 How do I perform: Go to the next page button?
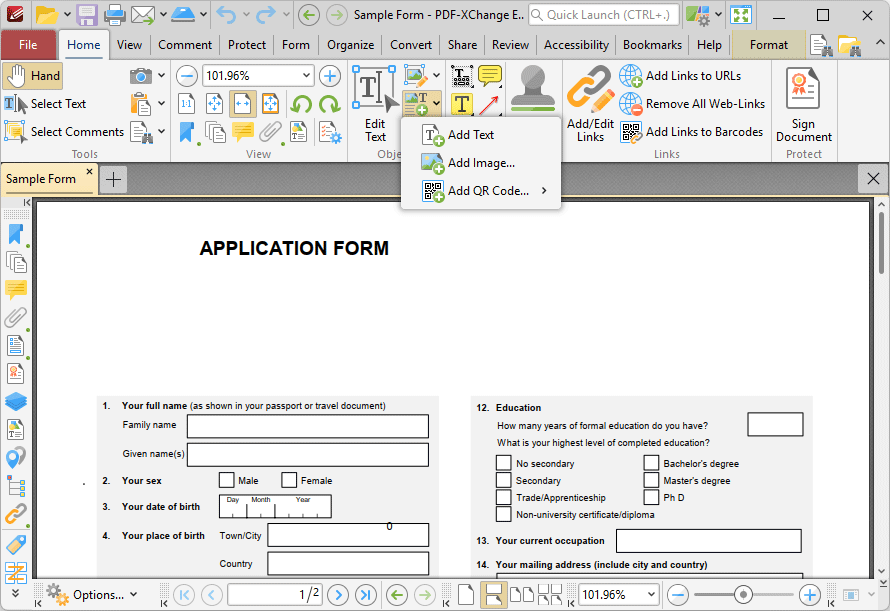(338, 595)
